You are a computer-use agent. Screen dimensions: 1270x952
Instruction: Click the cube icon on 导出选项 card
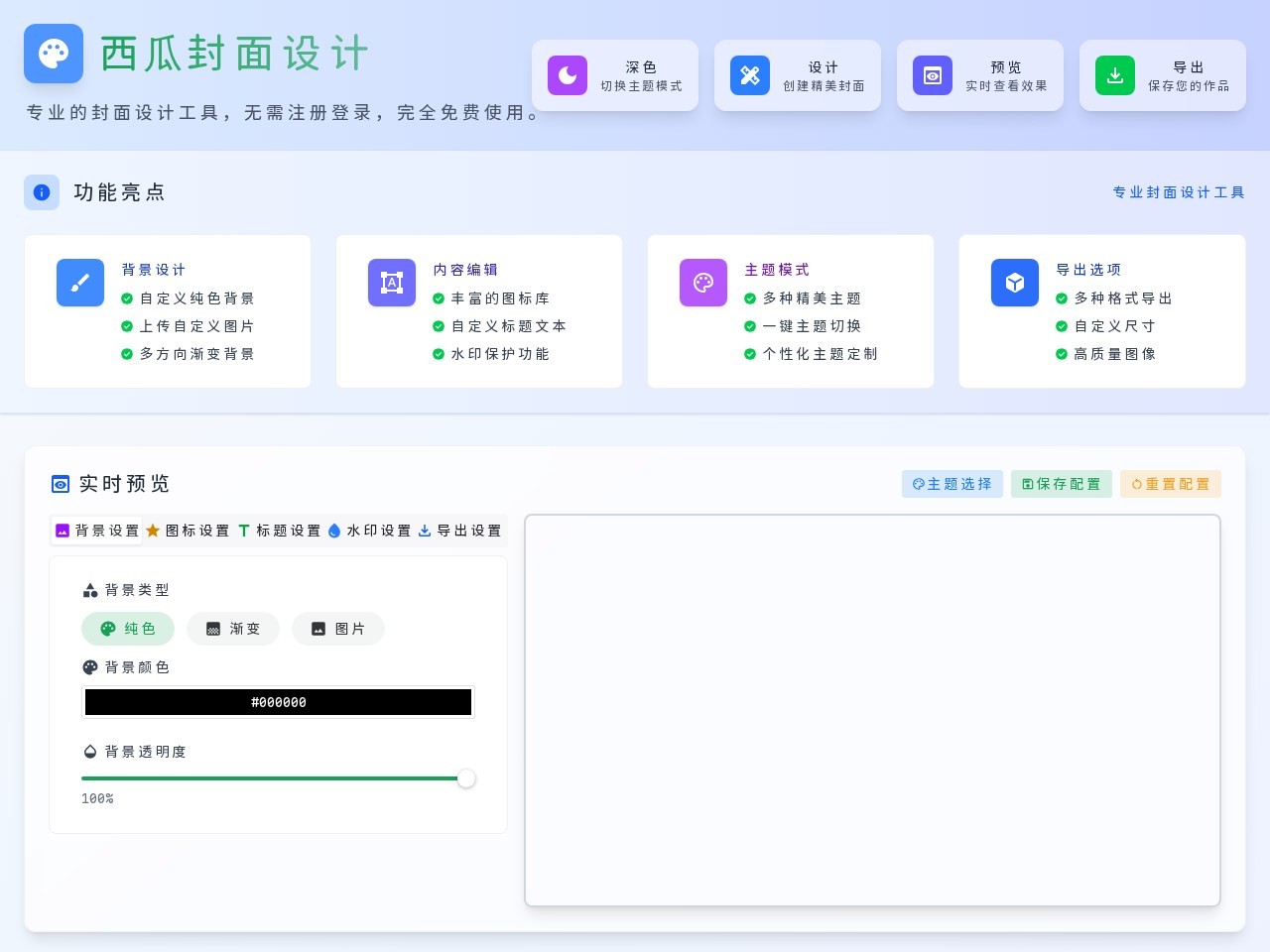point(1015,283)
